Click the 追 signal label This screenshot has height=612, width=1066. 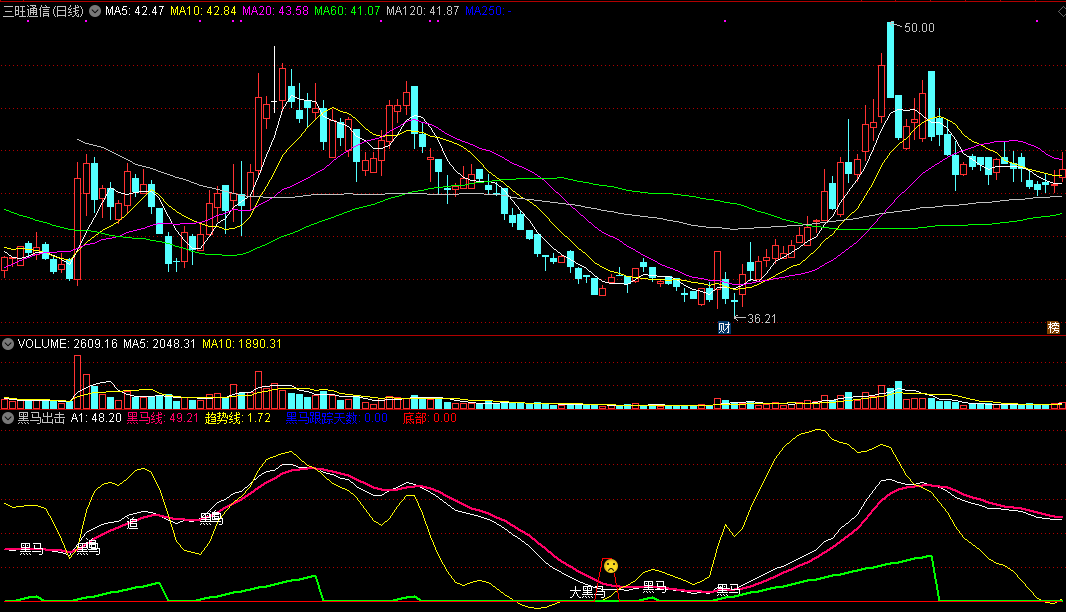click(x=133, y=523)
